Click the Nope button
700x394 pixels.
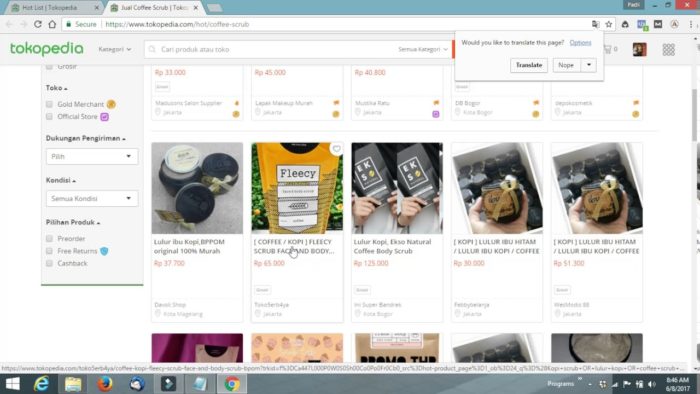click(566, 65)
